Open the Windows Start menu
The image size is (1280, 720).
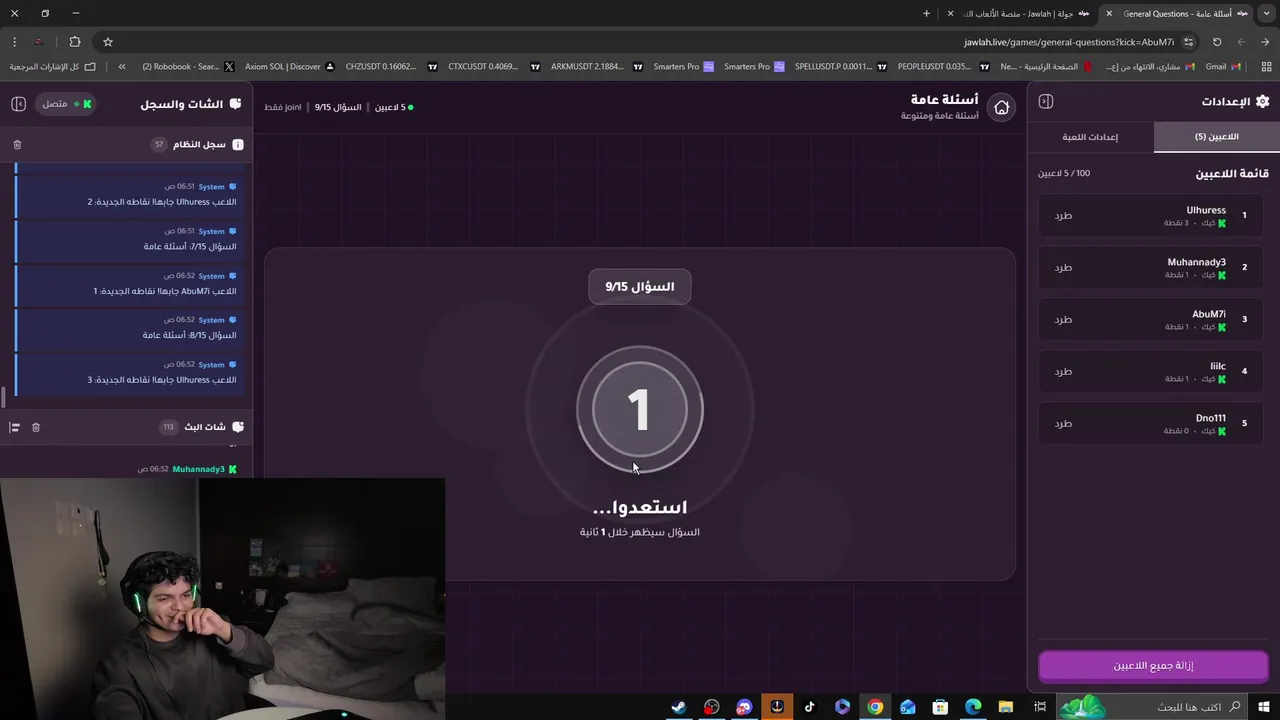pos(1264,707)
